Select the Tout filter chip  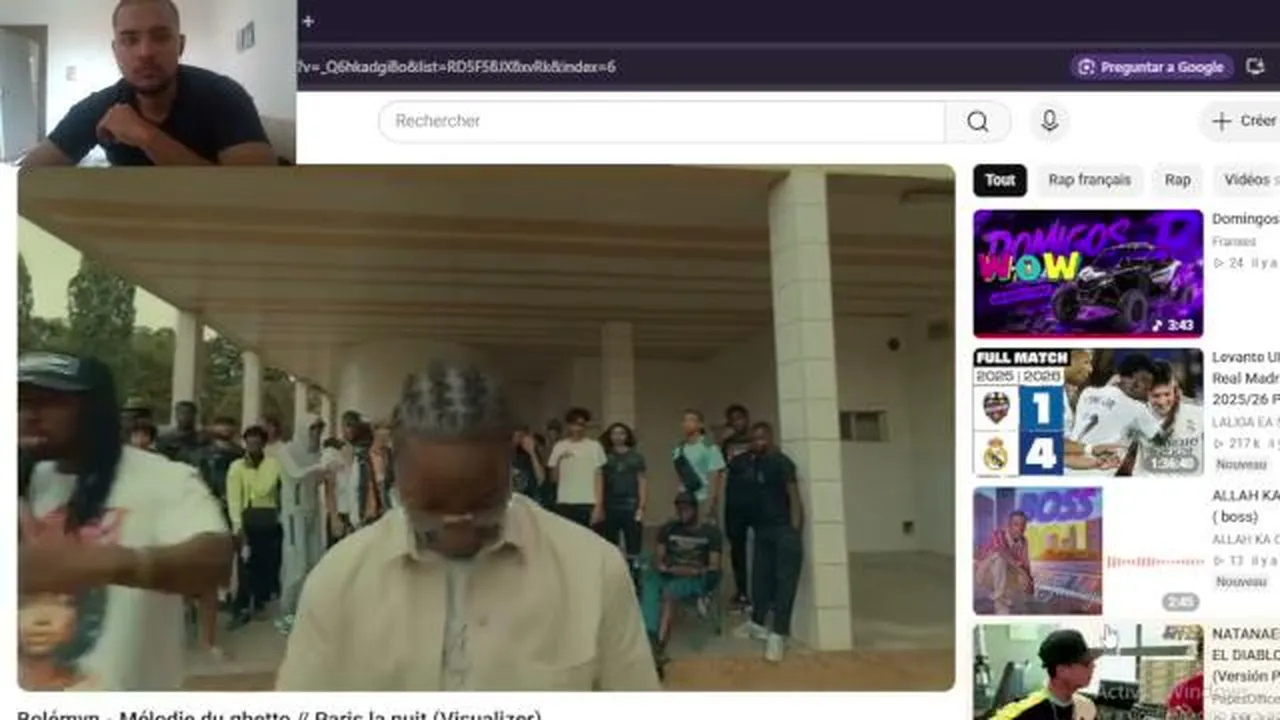click(x=1000, y=180)
